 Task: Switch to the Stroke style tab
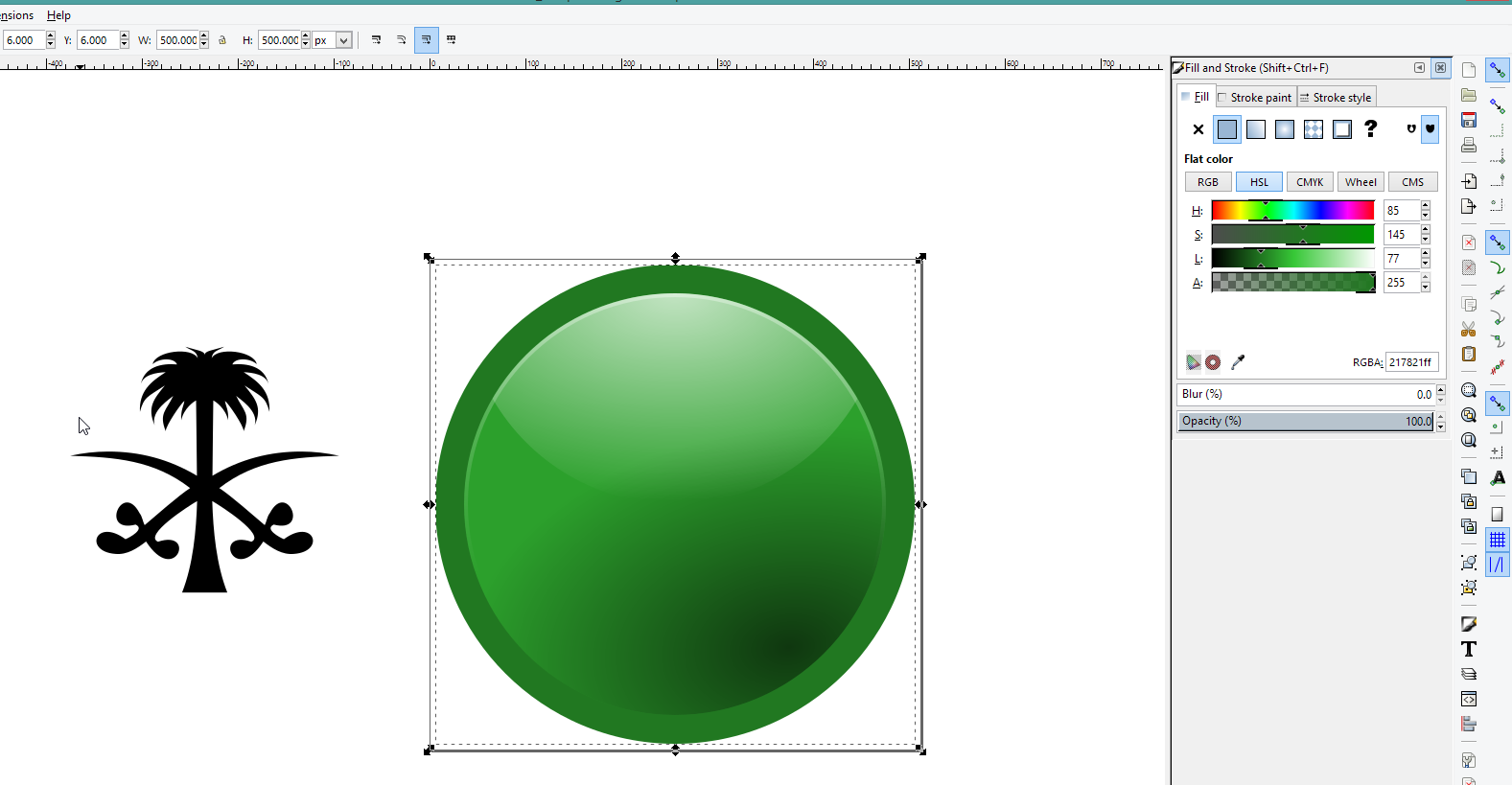1337,98
